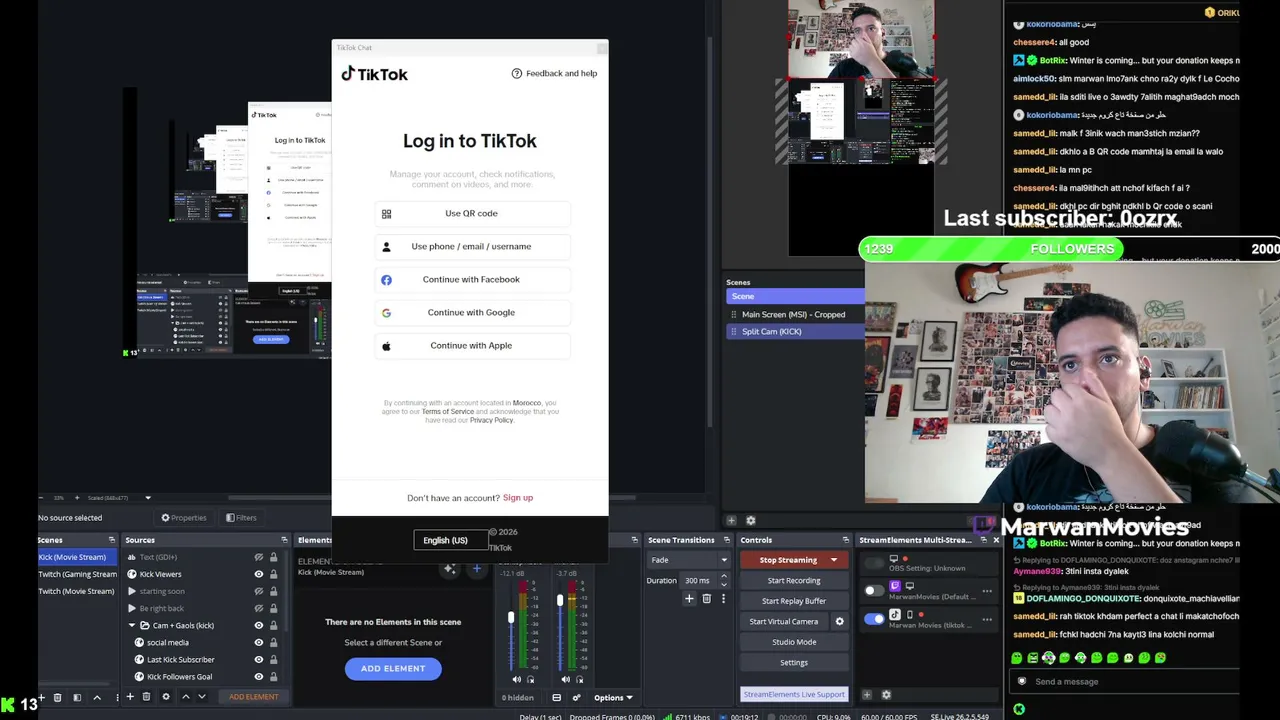Toggle MarwanMovies Twitch multi-stream switch
1280x720 pixels.
[874, 591]
